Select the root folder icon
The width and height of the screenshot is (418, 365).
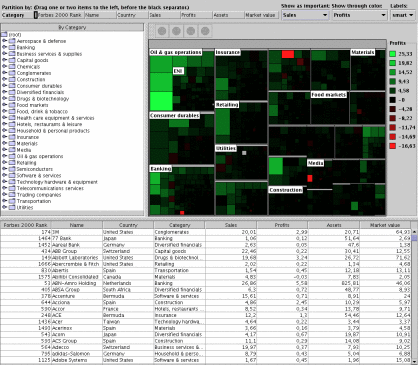click(4, 34)
